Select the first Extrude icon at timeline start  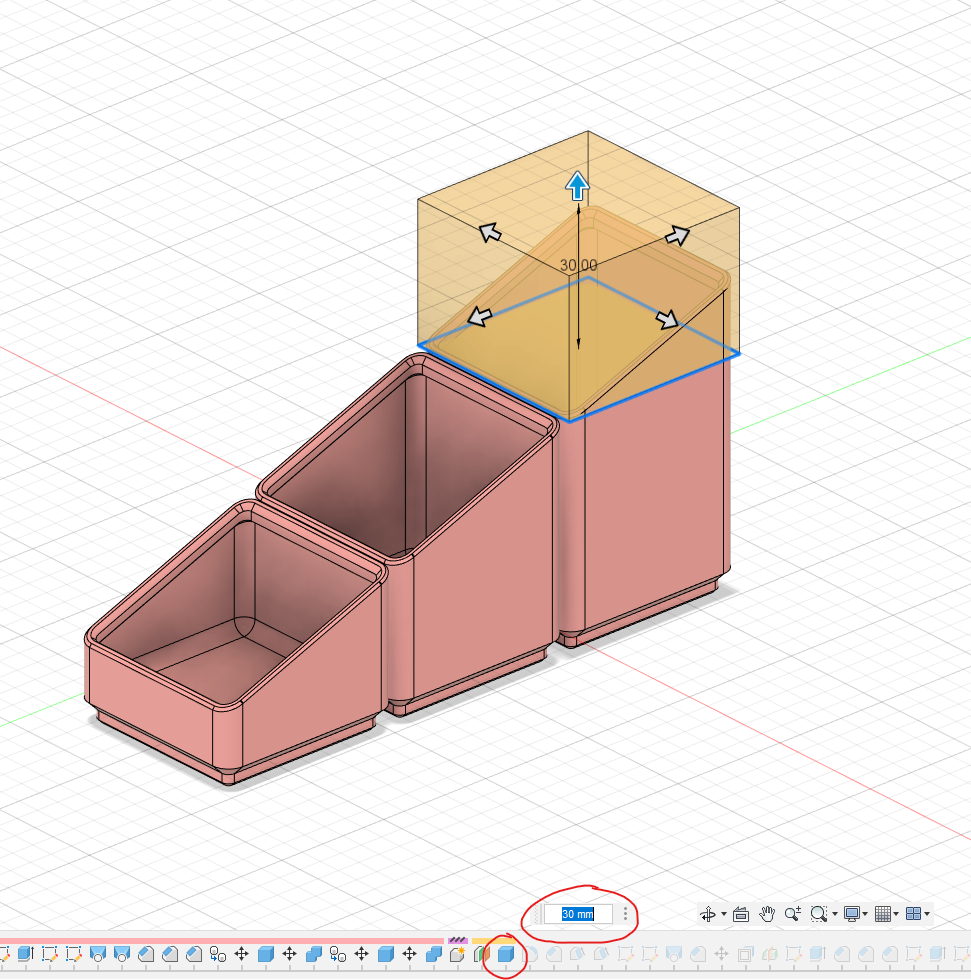[x=25, y=954]
